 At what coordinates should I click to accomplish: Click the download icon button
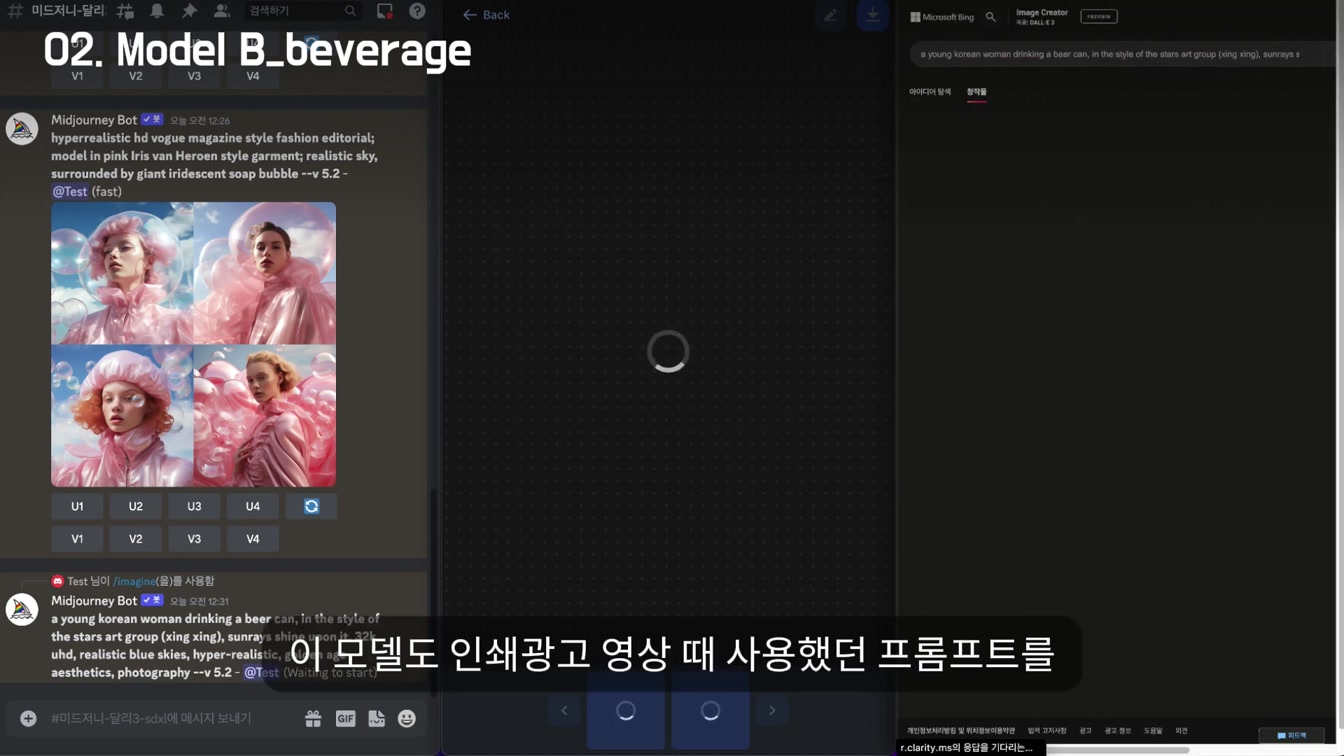pos(872,15)
